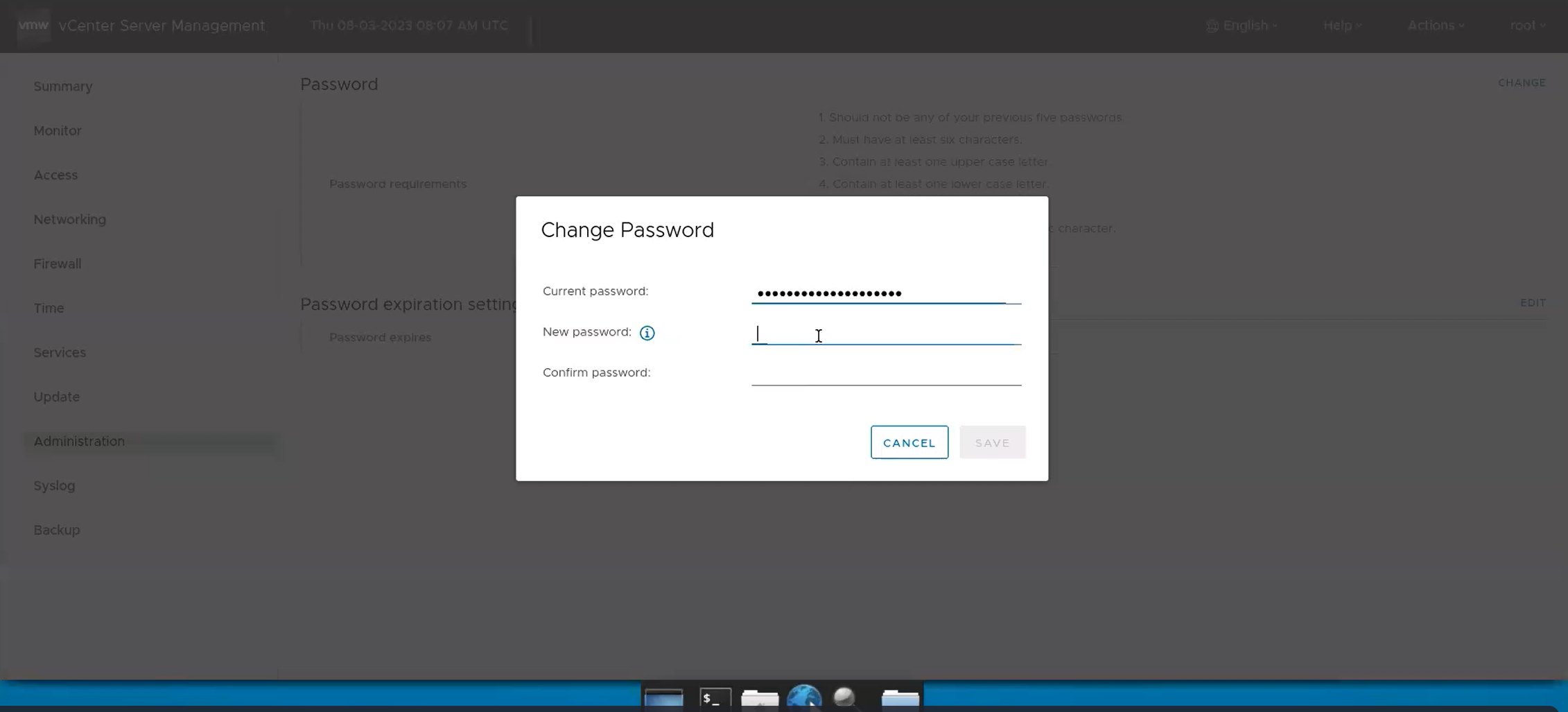The image size is (1568, 712).
Task: Open the file manager folder in taskbar
Action: [x=759, y=699]
